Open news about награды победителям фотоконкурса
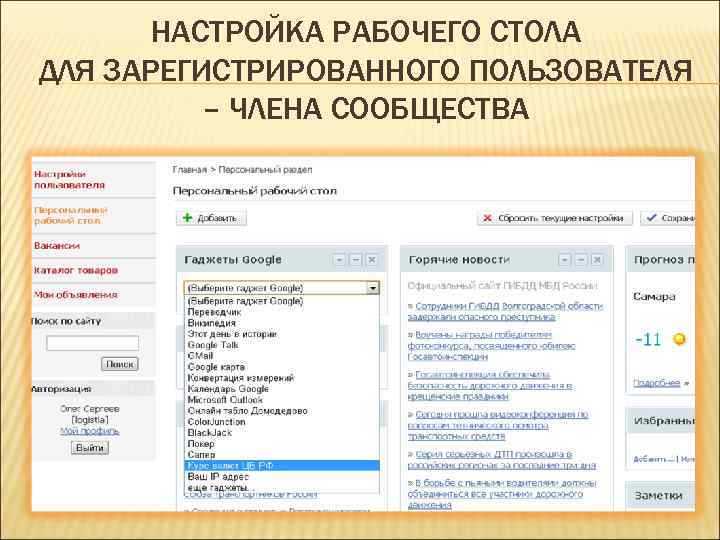The height and width of the screenshot is (540, 720). pyautogui.click(x=491, y=345)
